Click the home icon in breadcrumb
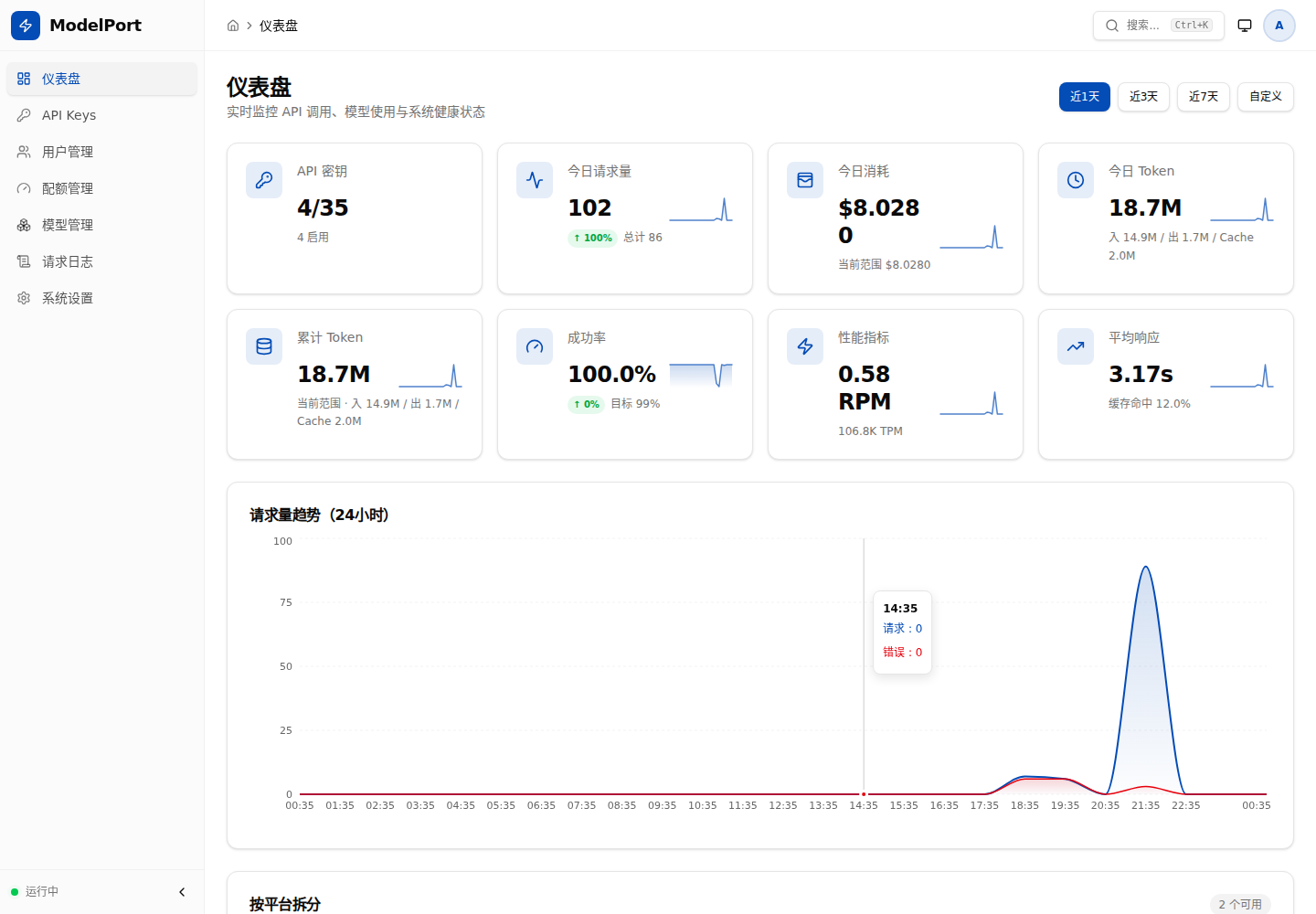The image size is (1316, 914). tap(233, 26)
